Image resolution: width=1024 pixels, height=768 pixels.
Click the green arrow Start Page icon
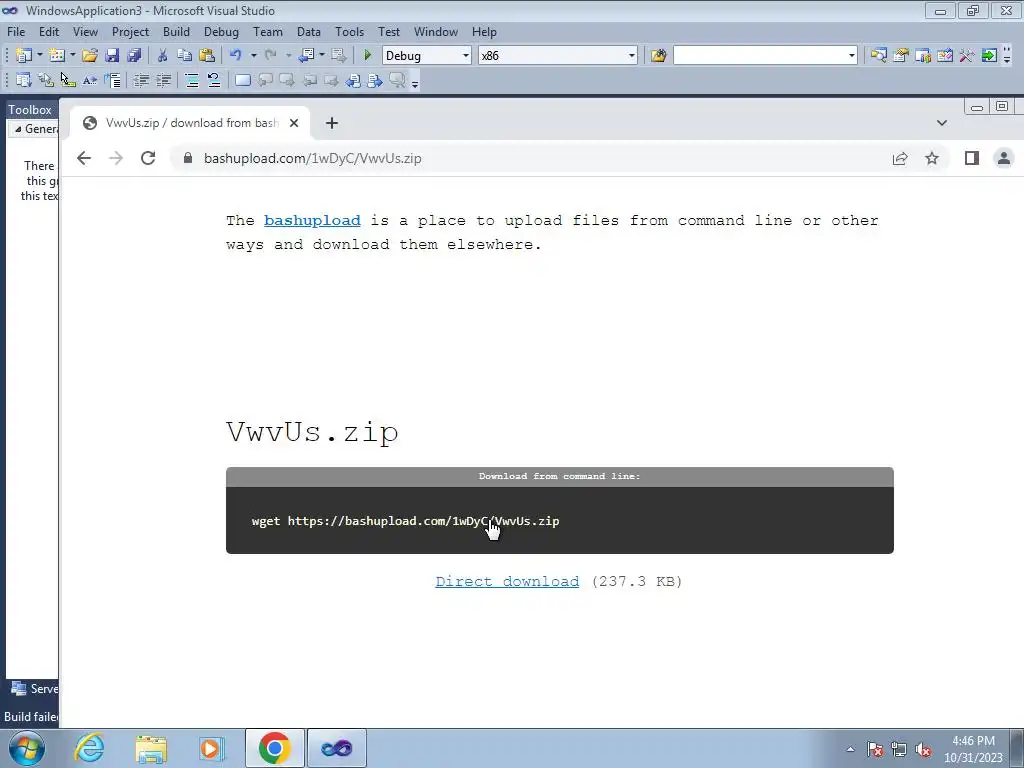(x=989, y=56)
